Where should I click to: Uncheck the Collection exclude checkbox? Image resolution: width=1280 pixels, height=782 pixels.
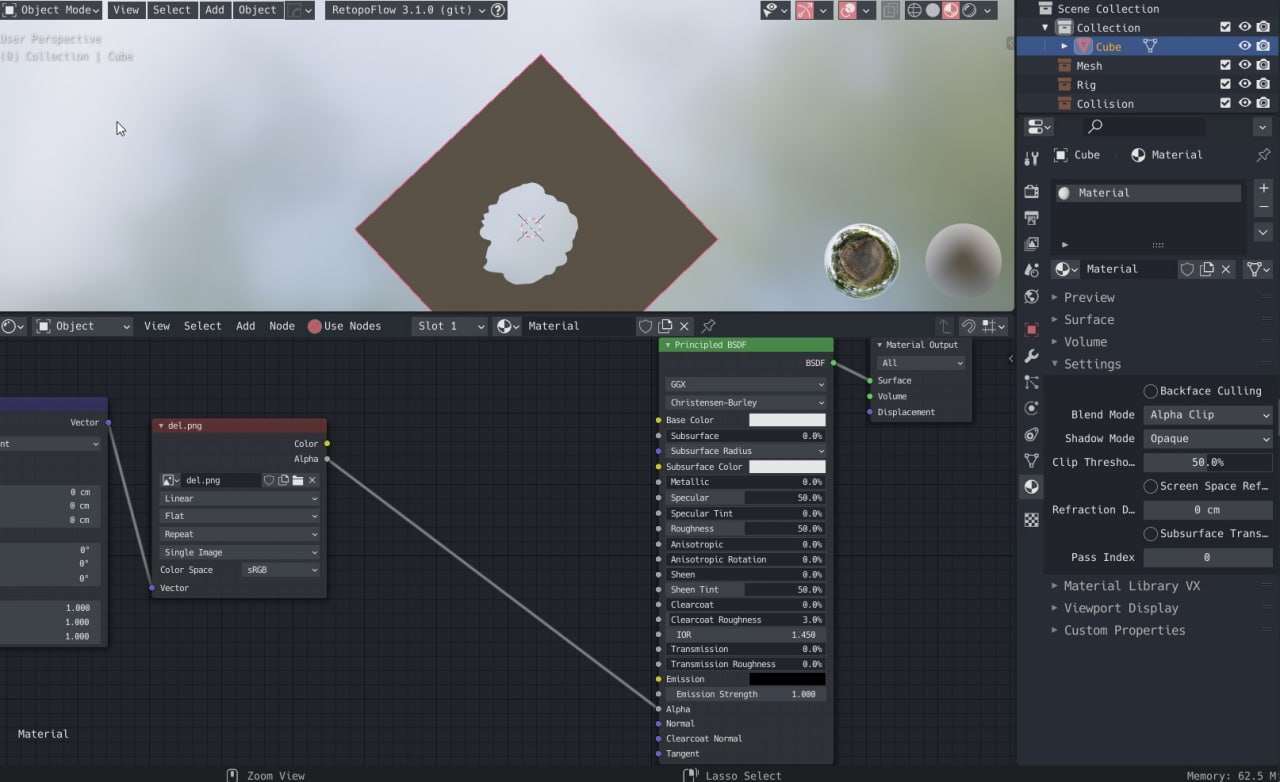(x=1225, y=27)
